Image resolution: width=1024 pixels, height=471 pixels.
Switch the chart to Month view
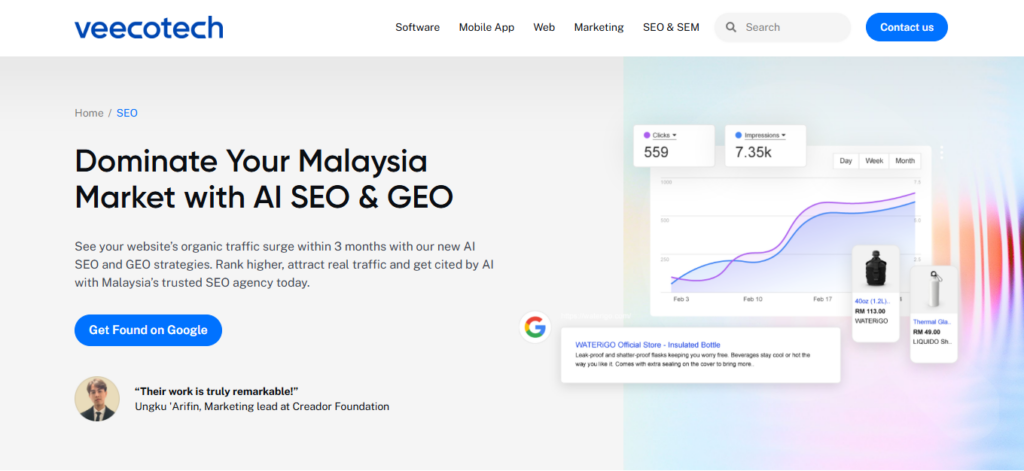click(904, 161)
